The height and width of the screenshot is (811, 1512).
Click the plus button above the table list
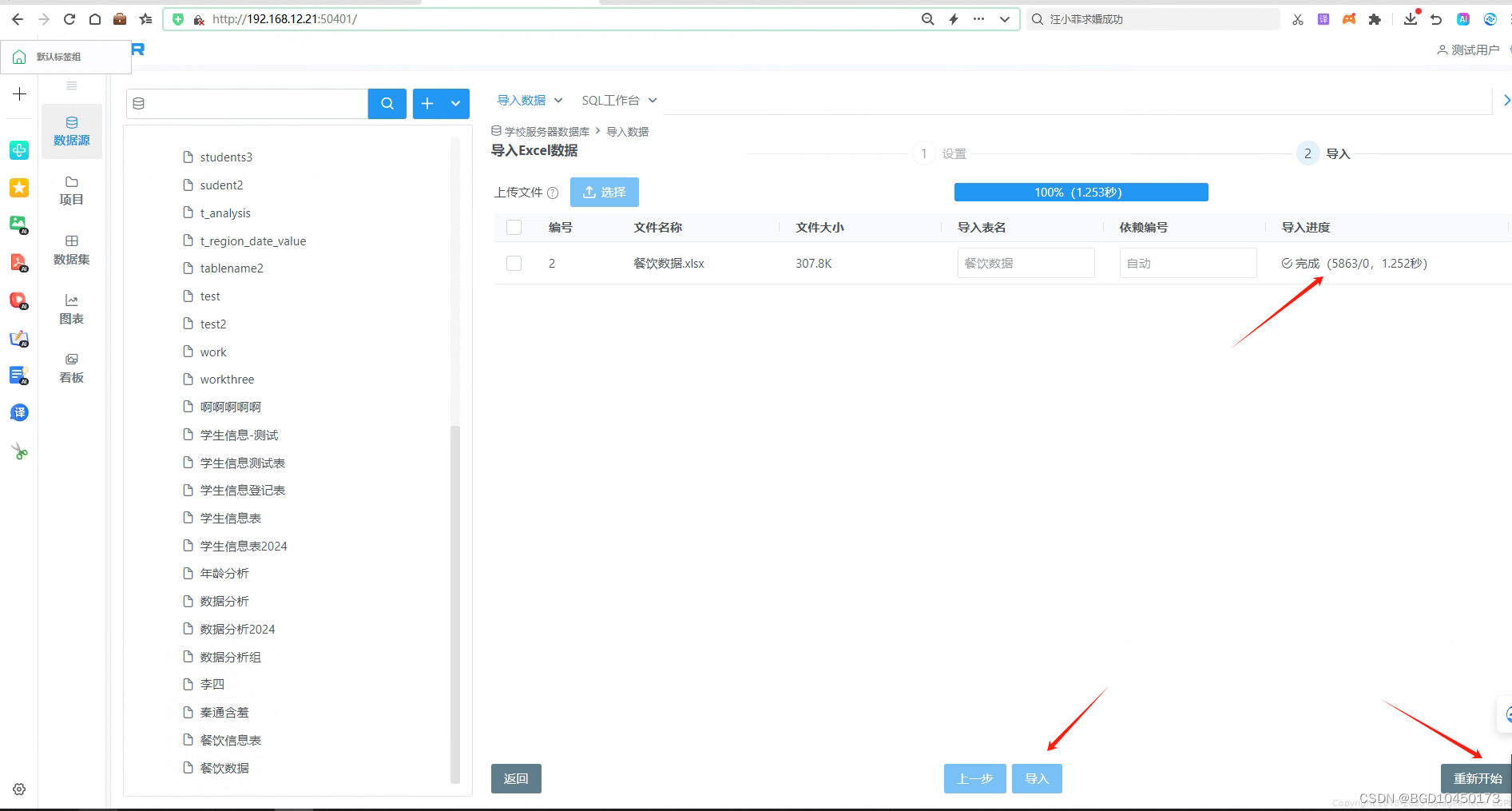427,103
